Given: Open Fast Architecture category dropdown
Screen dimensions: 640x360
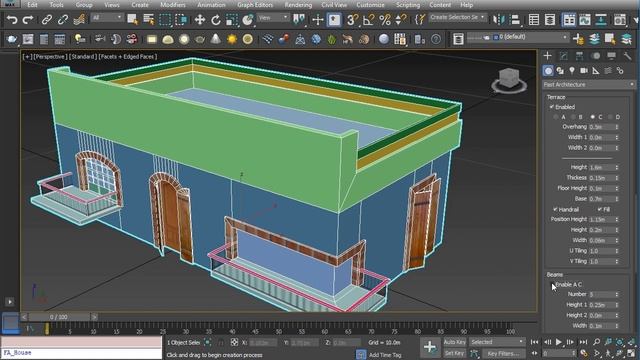Looking at the screenshot, I should click(x=589, y=84).
